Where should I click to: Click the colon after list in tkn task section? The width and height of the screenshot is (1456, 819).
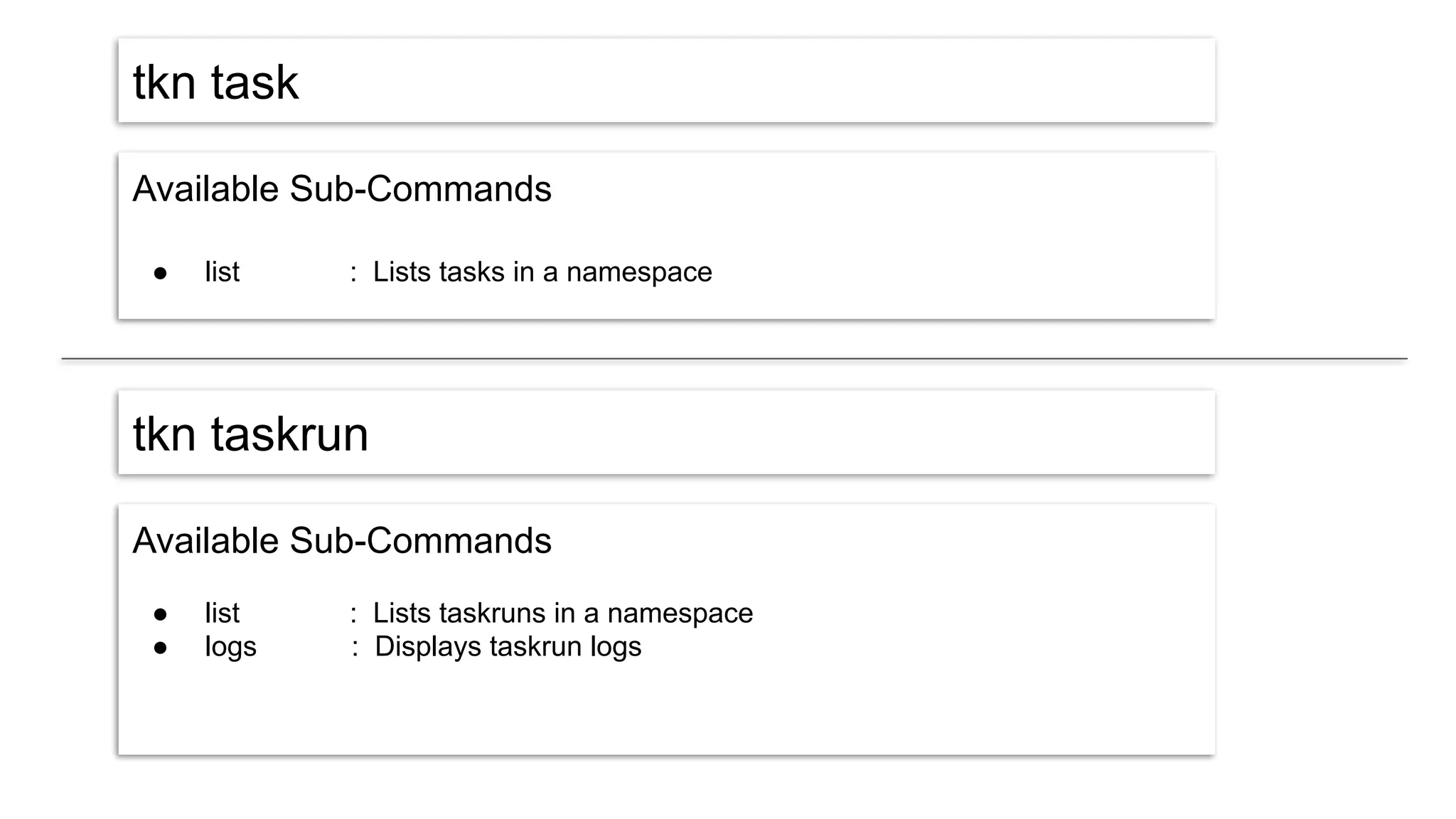pyautogui.click(x=353, y=274)
